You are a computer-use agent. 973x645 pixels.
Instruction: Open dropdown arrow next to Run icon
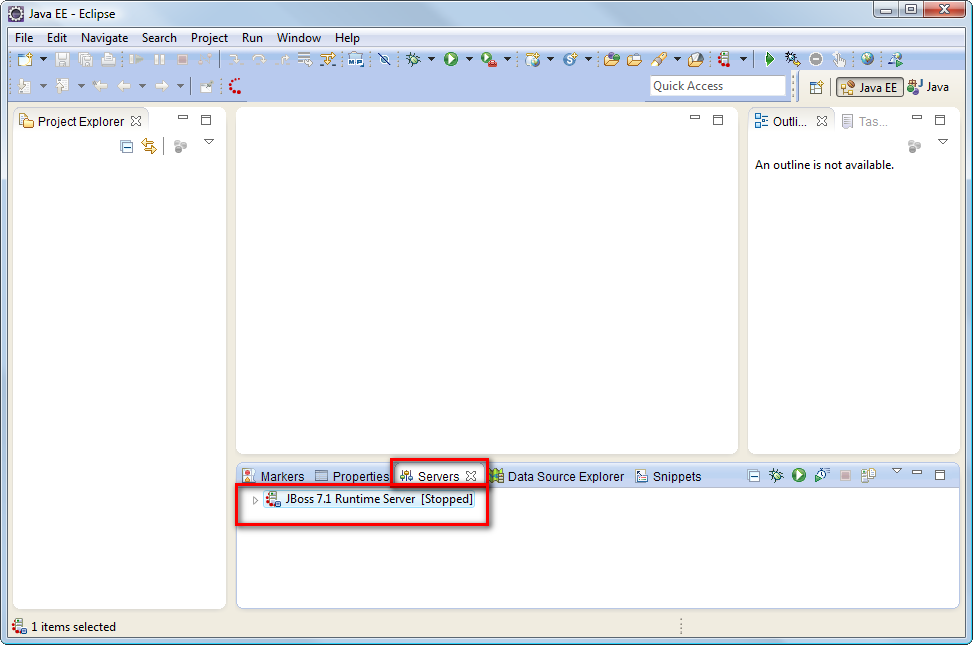click(469, 59)
